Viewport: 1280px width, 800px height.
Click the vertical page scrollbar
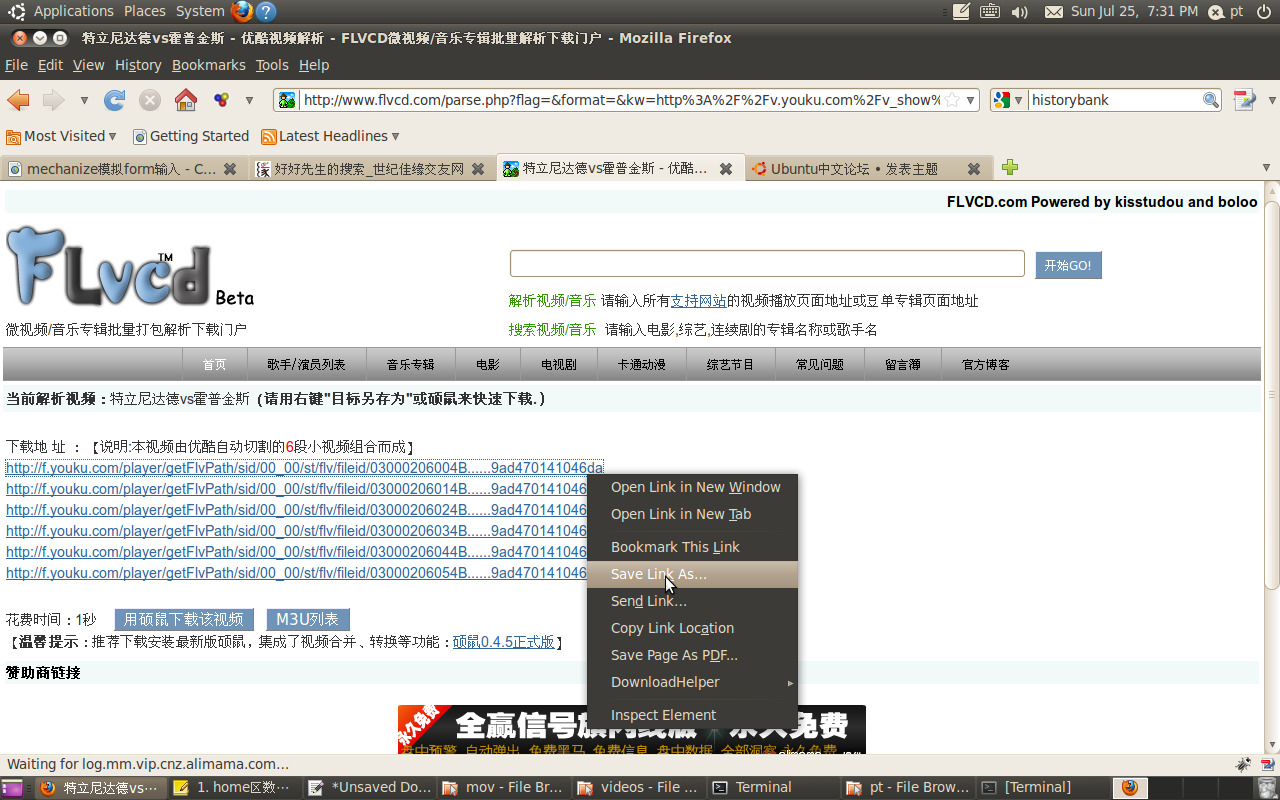[x=1272, y=395]
